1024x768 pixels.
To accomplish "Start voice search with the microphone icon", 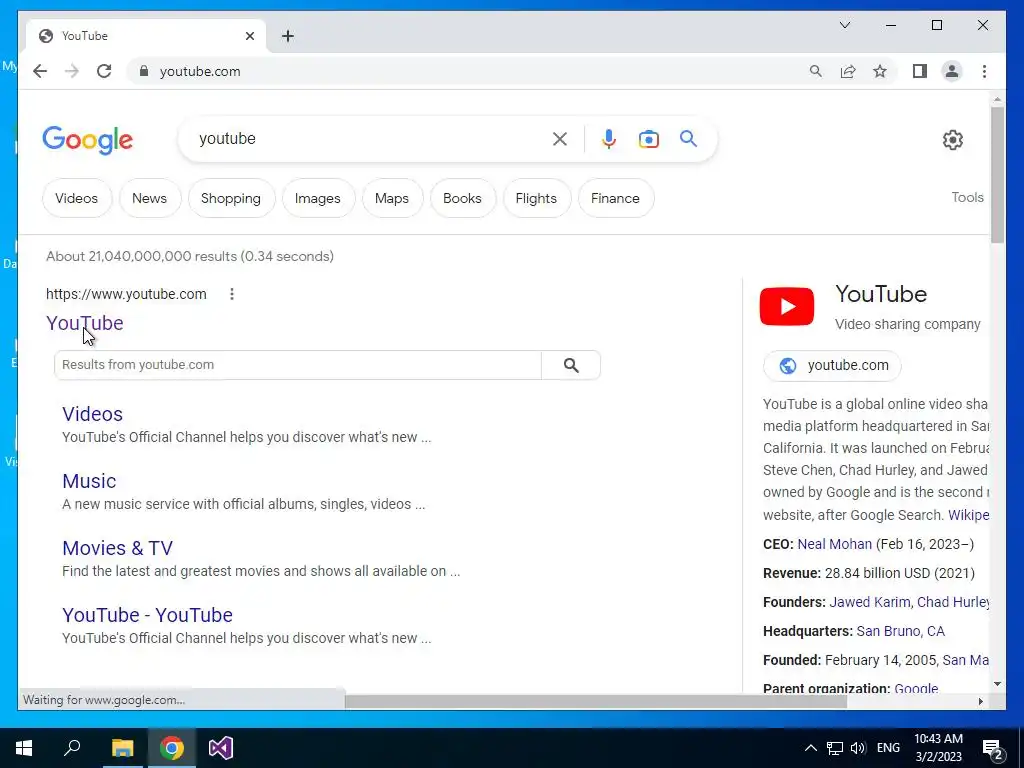I will click(609, 139).
